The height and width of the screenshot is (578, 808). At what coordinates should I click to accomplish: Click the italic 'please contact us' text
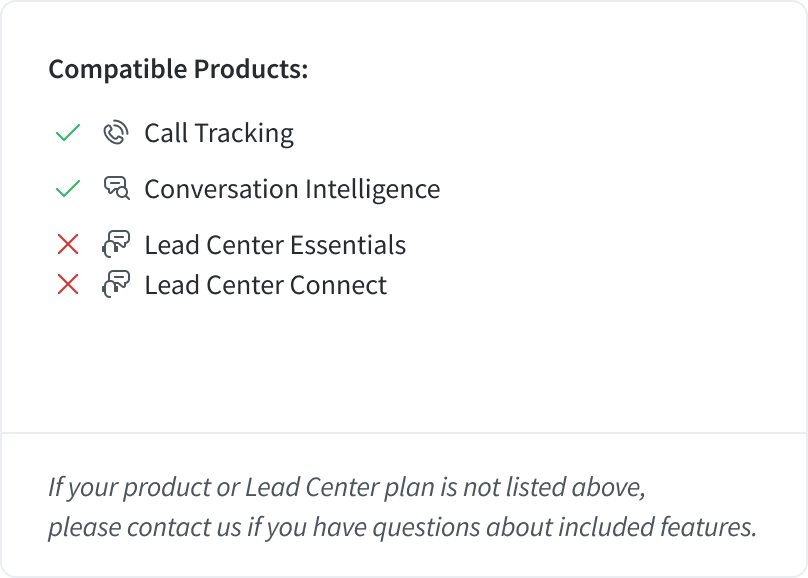pyautogui.click(x=145, y=527)
